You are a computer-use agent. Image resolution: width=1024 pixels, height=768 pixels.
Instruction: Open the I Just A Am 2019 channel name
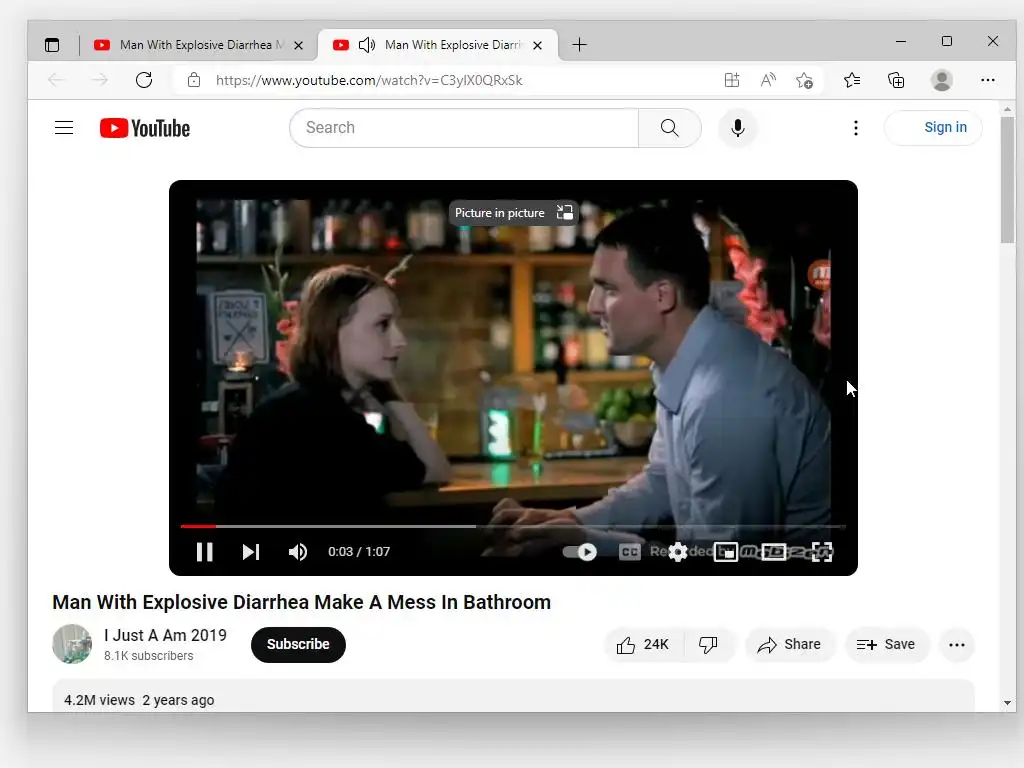pos(165,635)
